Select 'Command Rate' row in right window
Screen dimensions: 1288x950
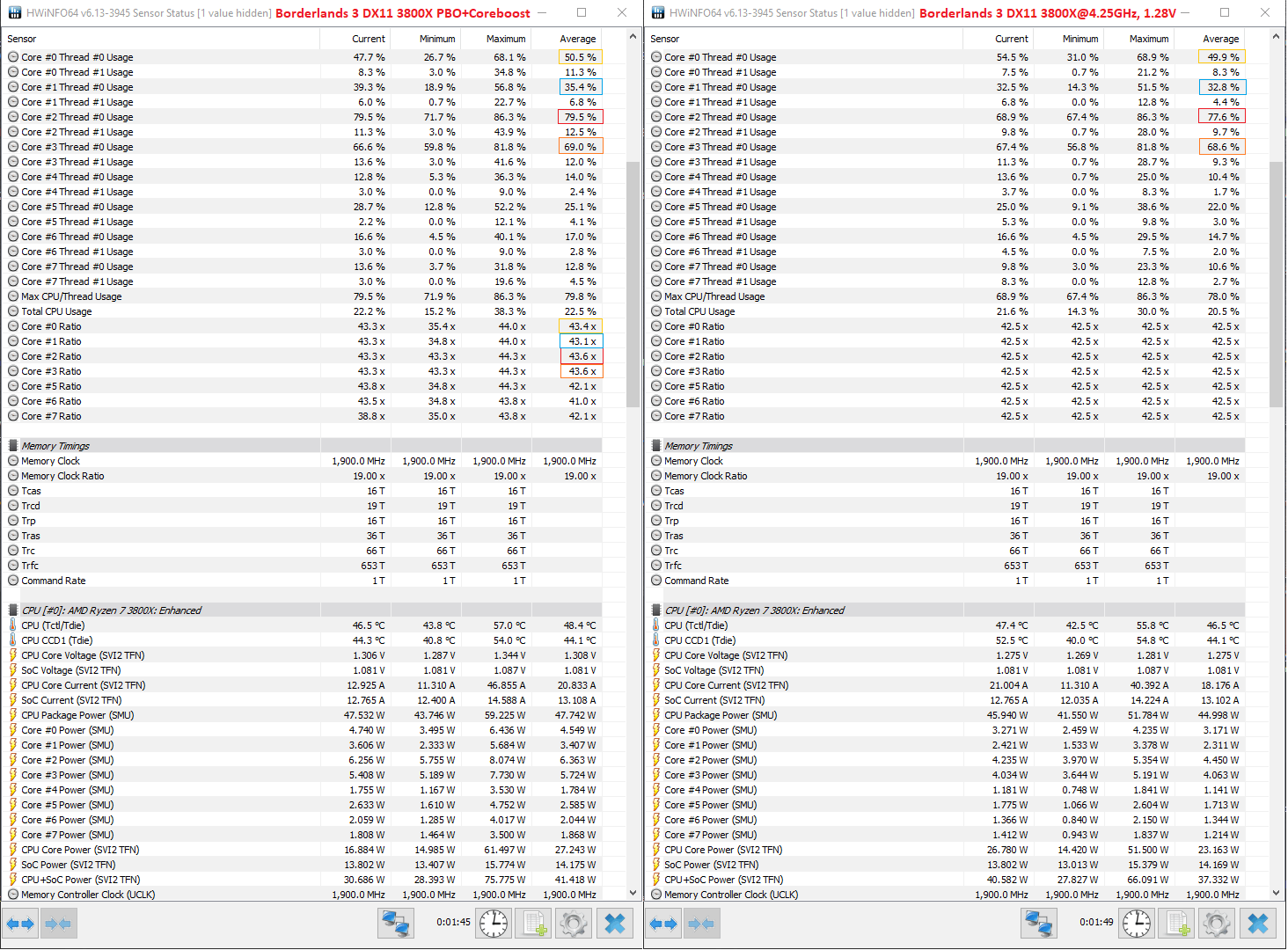coord(946,581)
